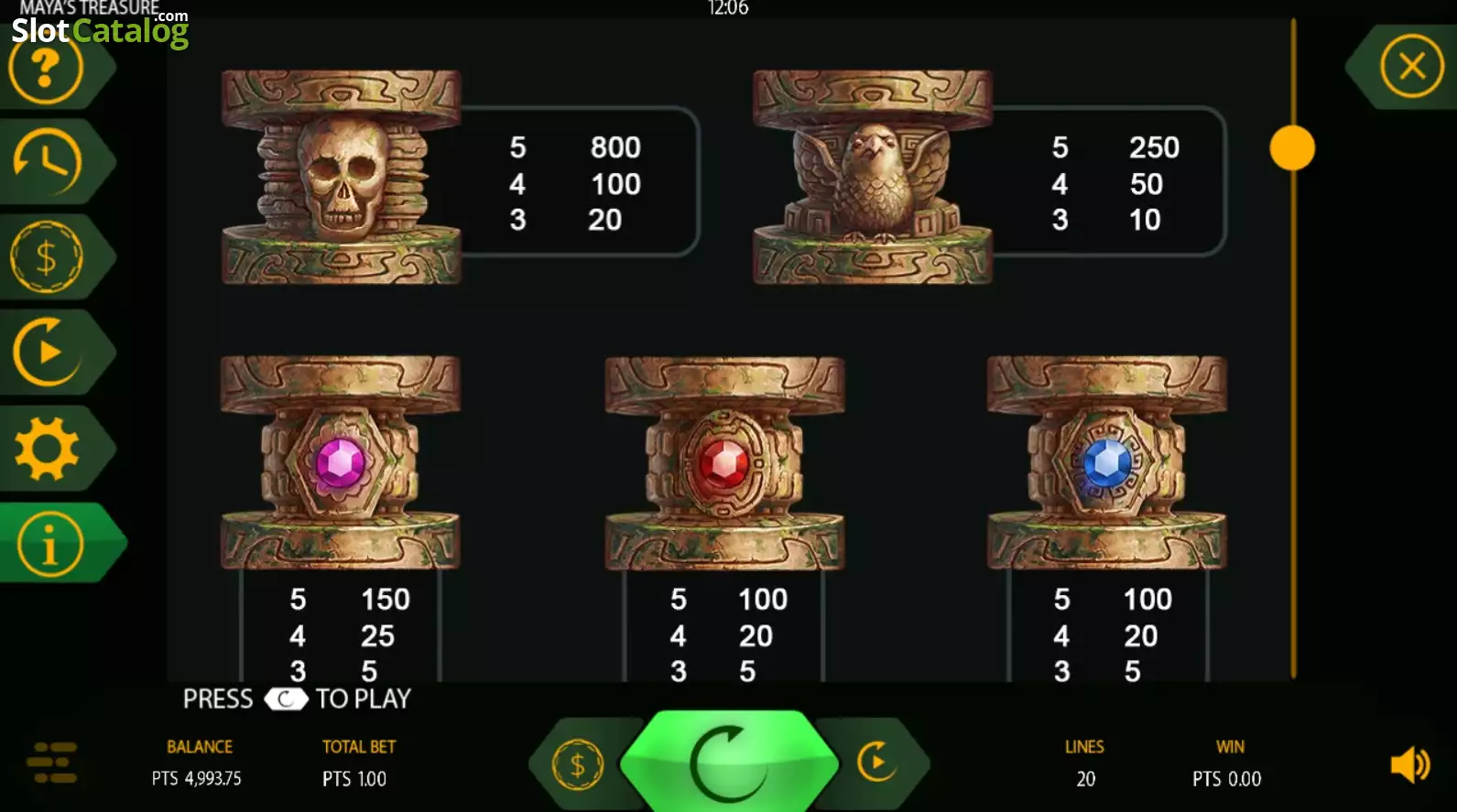Screen dimensions: 1457x812
Task: Click the eagle totem symbol
Action: (x=872, y=178)
